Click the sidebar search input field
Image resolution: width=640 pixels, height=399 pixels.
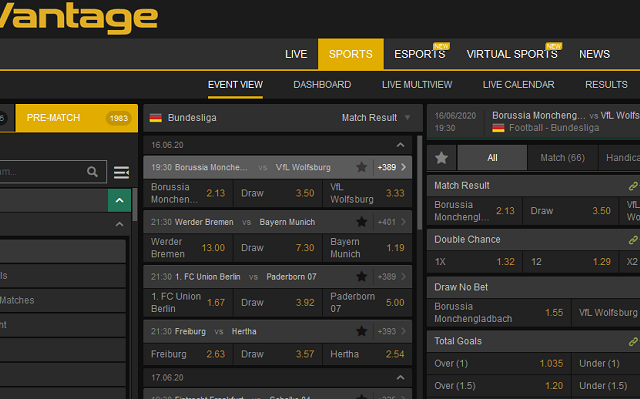tap(41, 172)
